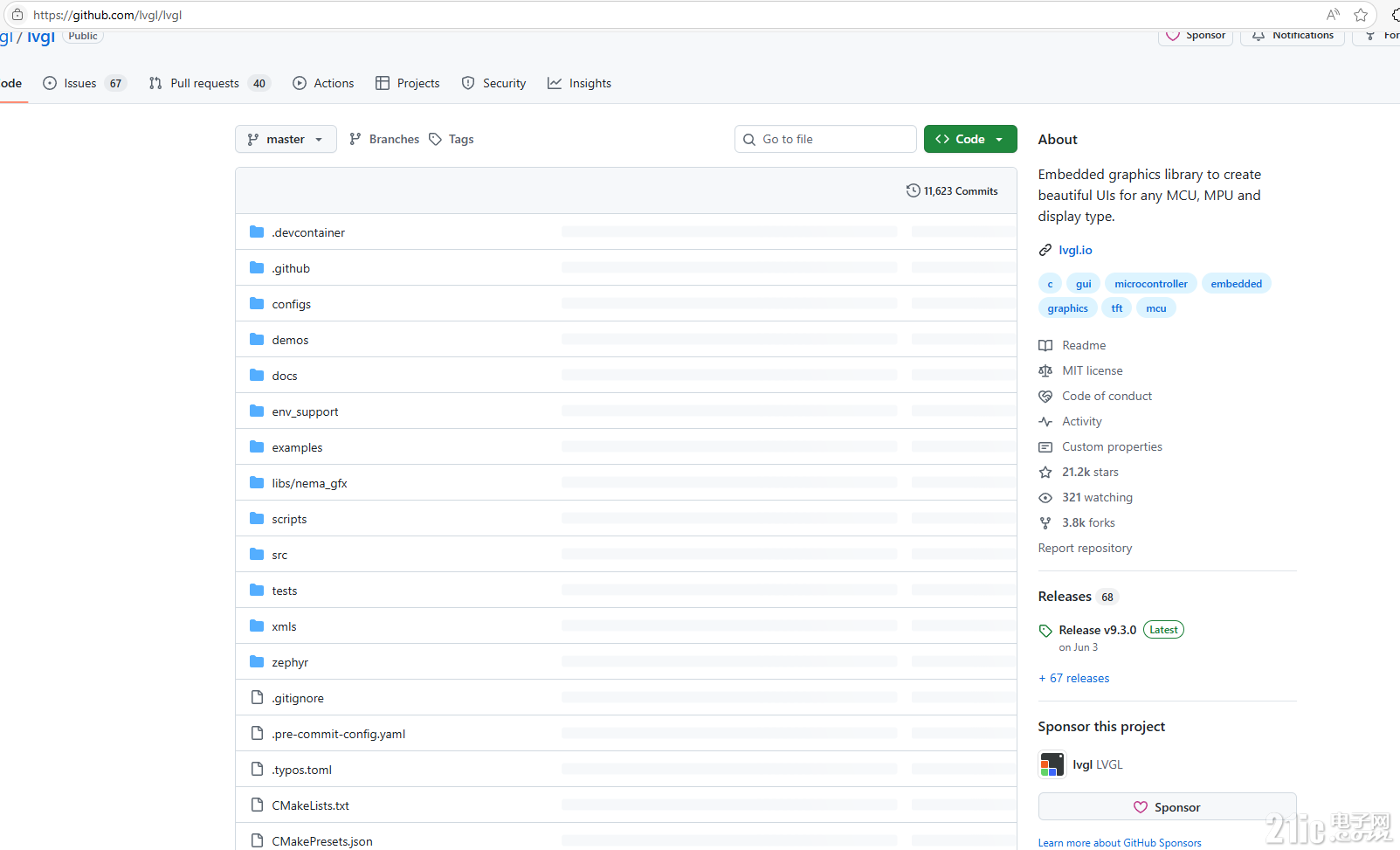
Task: Select the tft topic tag
Action: click(1117, 308)
